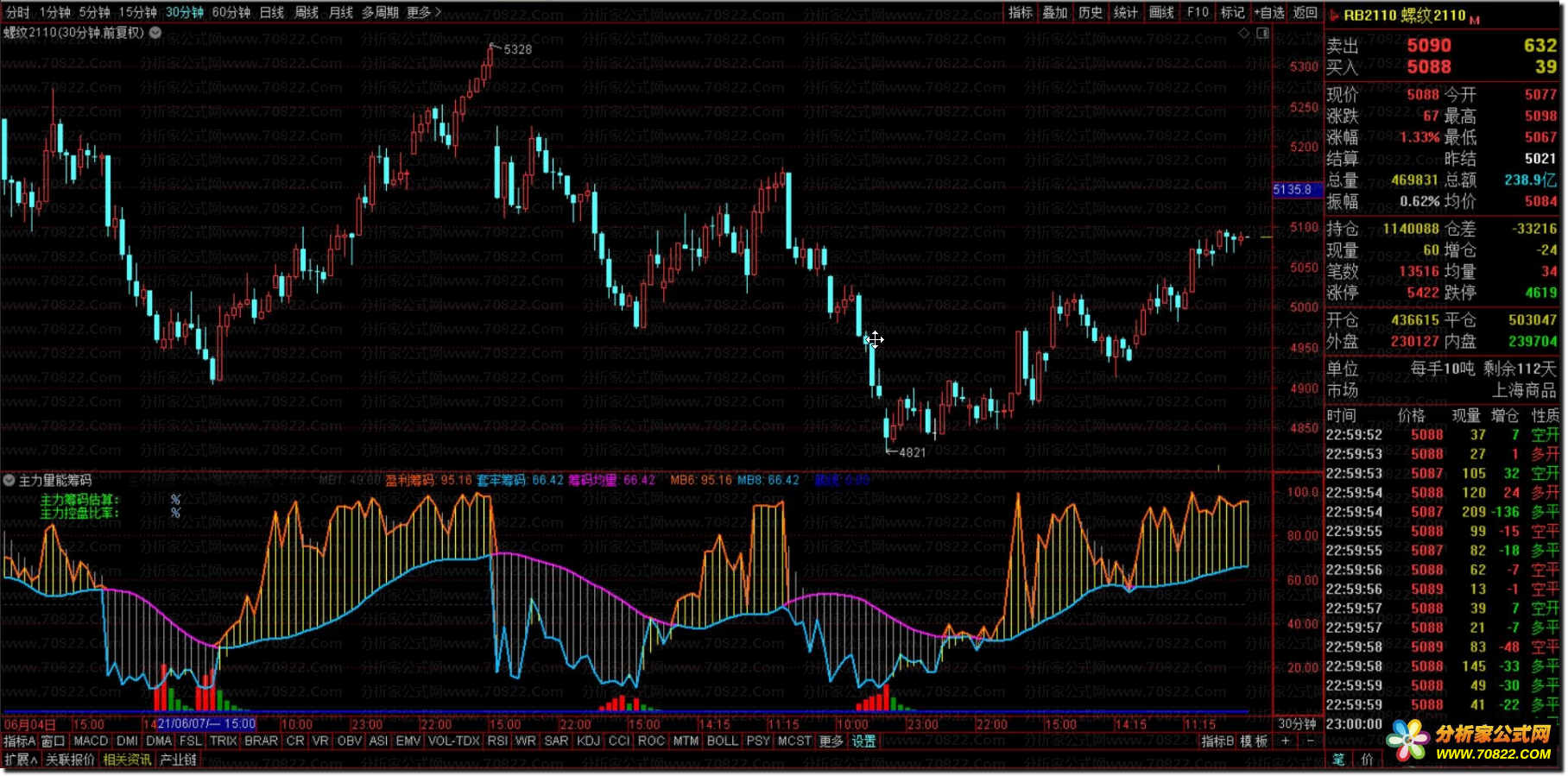Click the 指标 toolbar button
This screenshot has height=776, width=1568.
click(1021, 12)
